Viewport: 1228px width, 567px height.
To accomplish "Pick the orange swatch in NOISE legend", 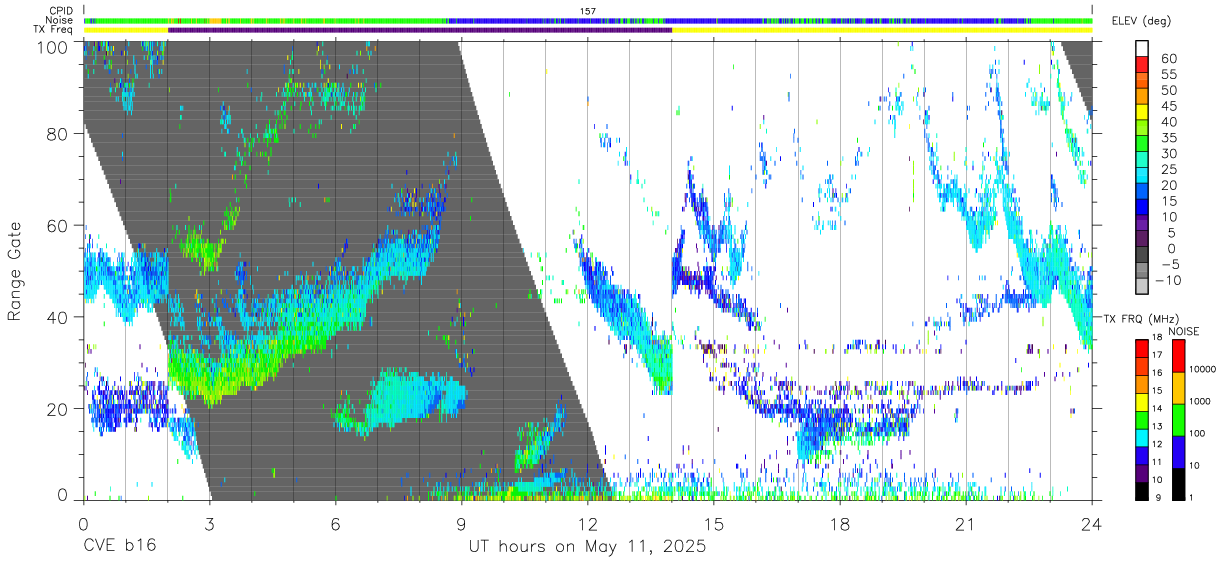I will (x=1177, y=388).
